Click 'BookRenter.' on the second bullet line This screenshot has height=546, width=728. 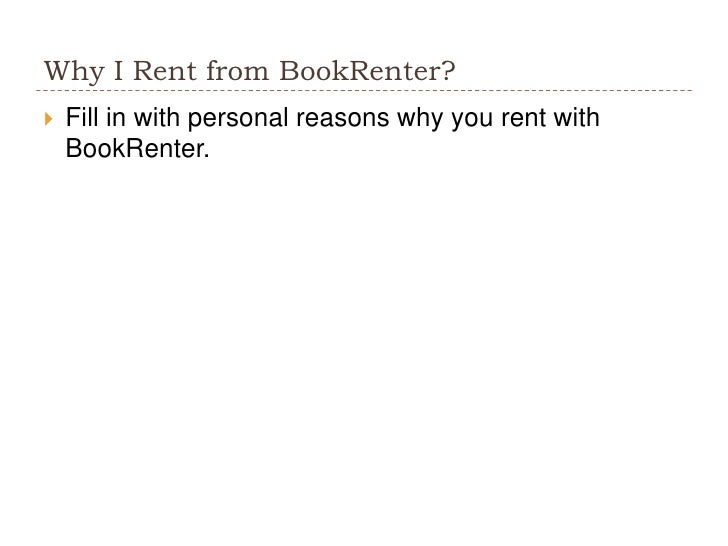point(137,149)
